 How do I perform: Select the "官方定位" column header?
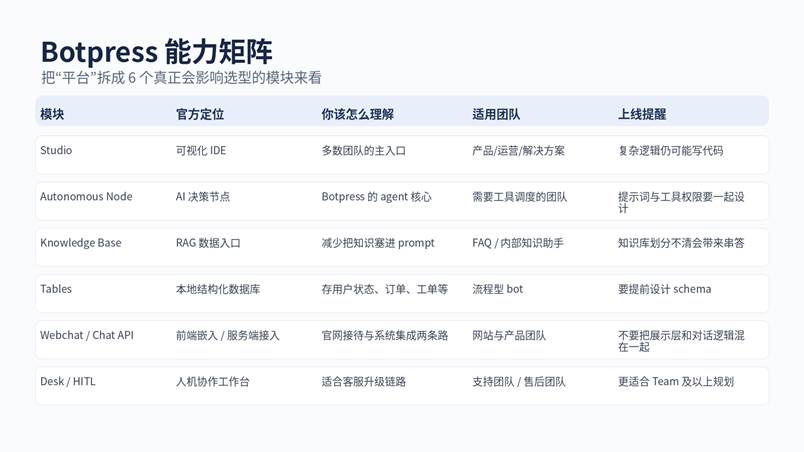click(200, 114)
